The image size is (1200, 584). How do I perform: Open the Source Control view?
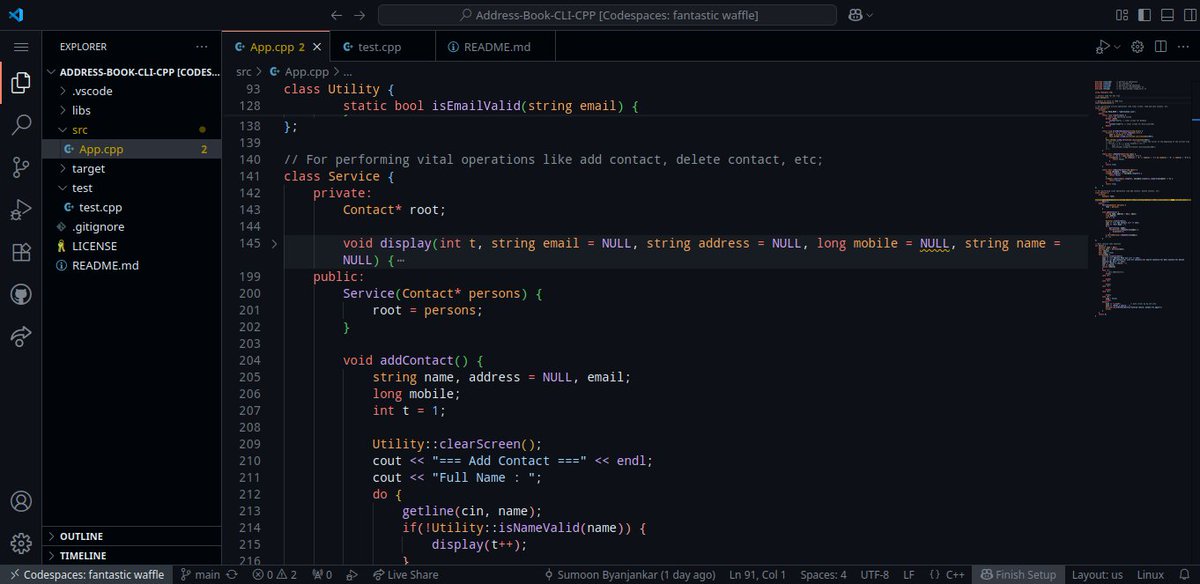pos(21,167)
